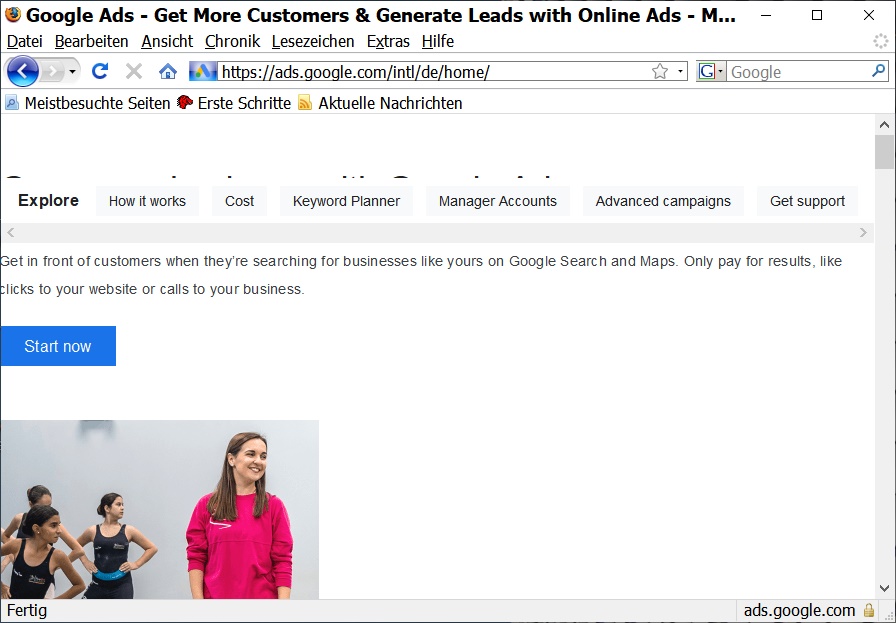Open the Keyword Planner link
The height and width of the screenshot is (623, 896).
pos(346,201)
